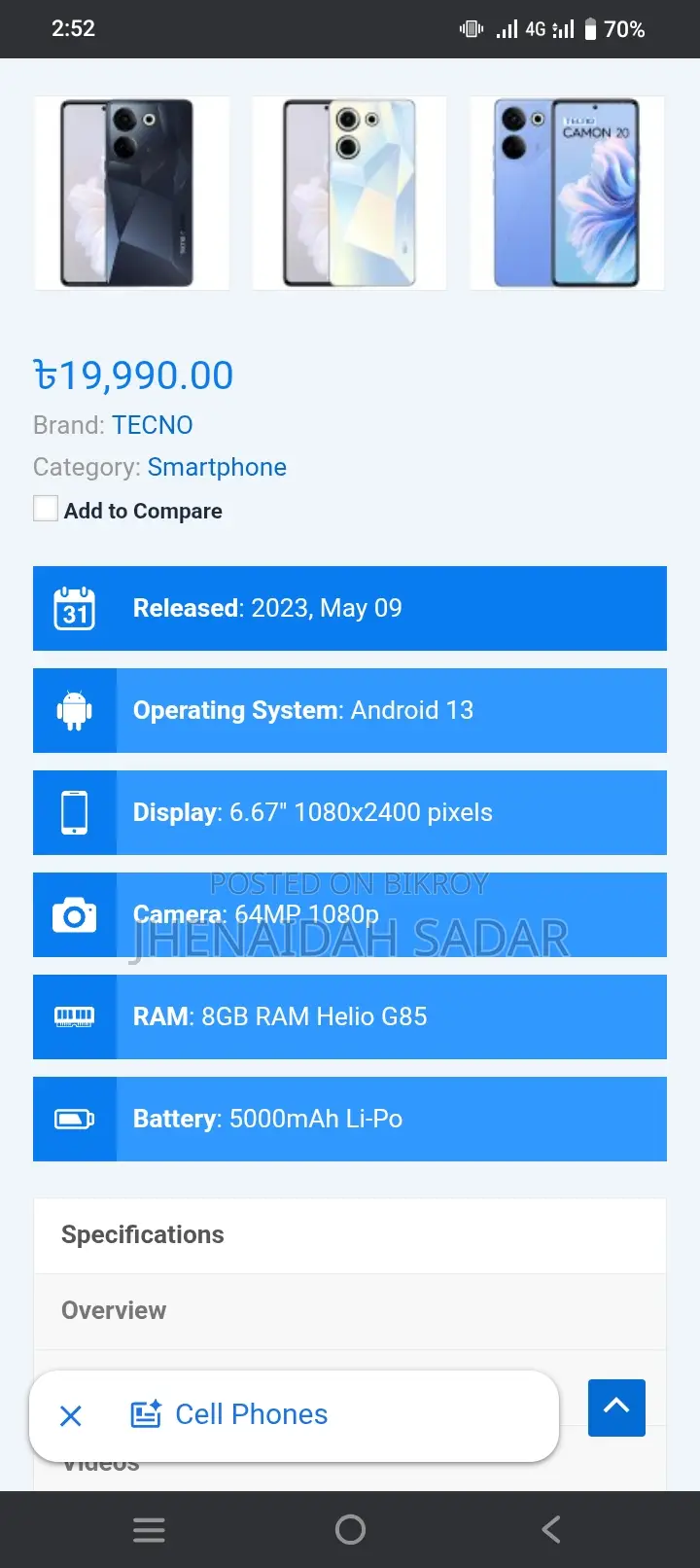Open the Smartphone category link
The height and width of the screenshot is (1568, 700).
pyautogui.click(x=217, y=467)
